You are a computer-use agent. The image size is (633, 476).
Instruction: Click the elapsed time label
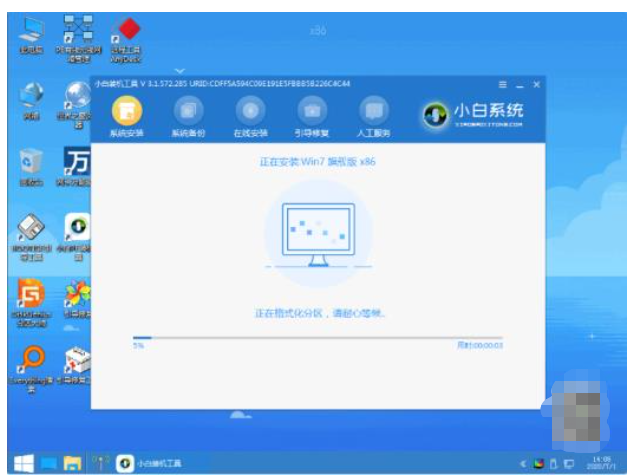pyautogui.click(x=480, y=345)
